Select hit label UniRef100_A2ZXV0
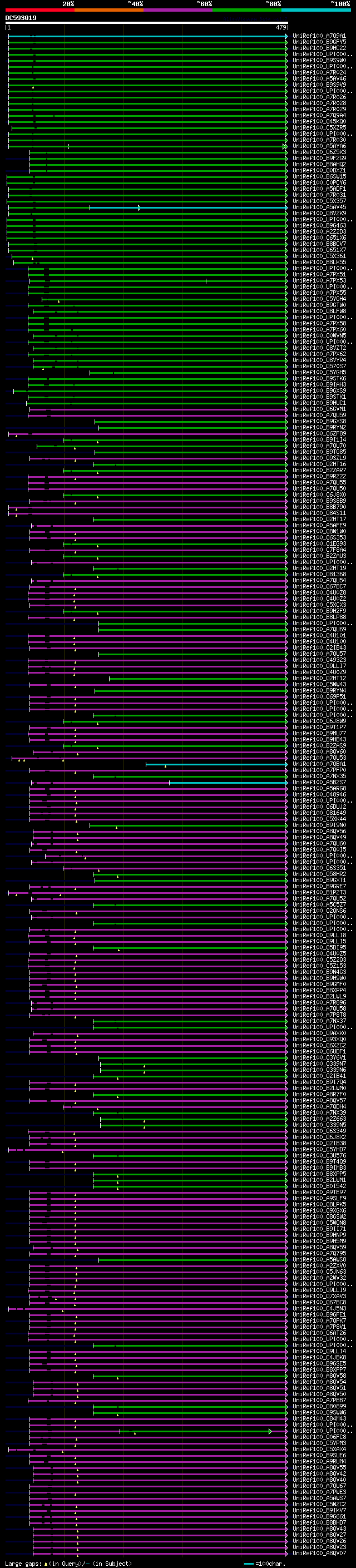Image resolution: width=356 pixels, height=1568 pixels. pyautogui.click(x=319, y=1266)
